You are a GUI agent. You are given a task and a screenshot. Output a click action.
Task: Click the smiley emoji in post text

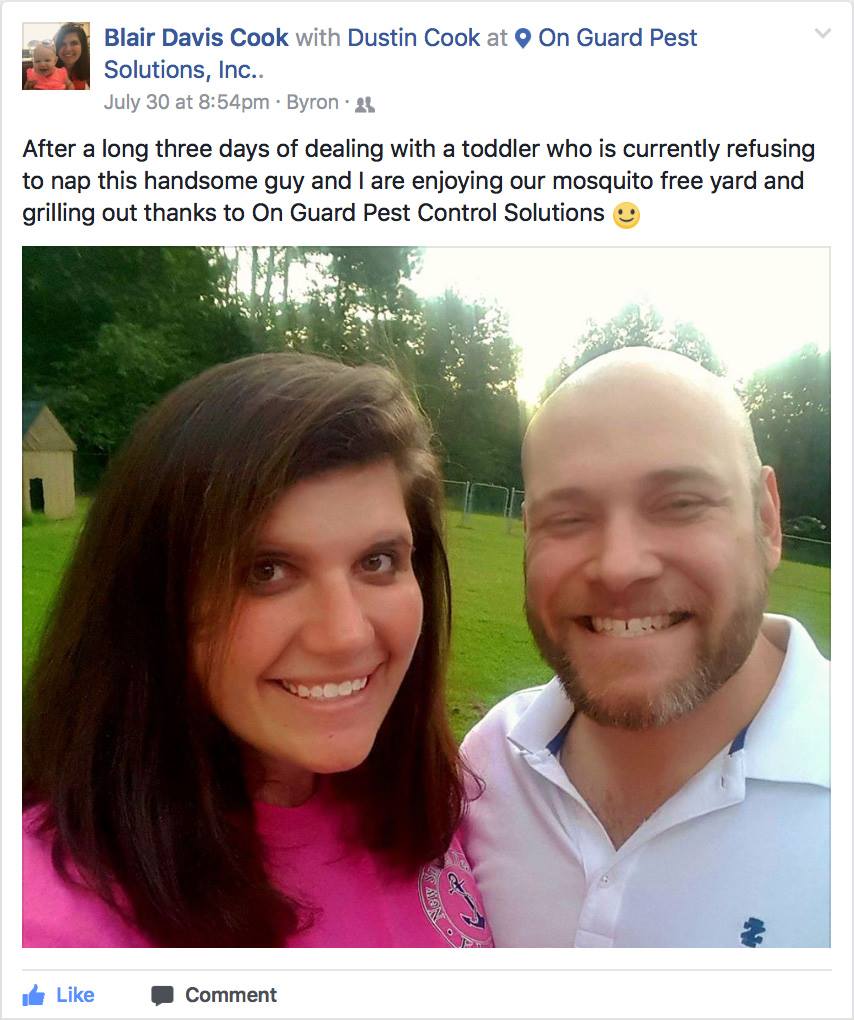tap(626, 215)
